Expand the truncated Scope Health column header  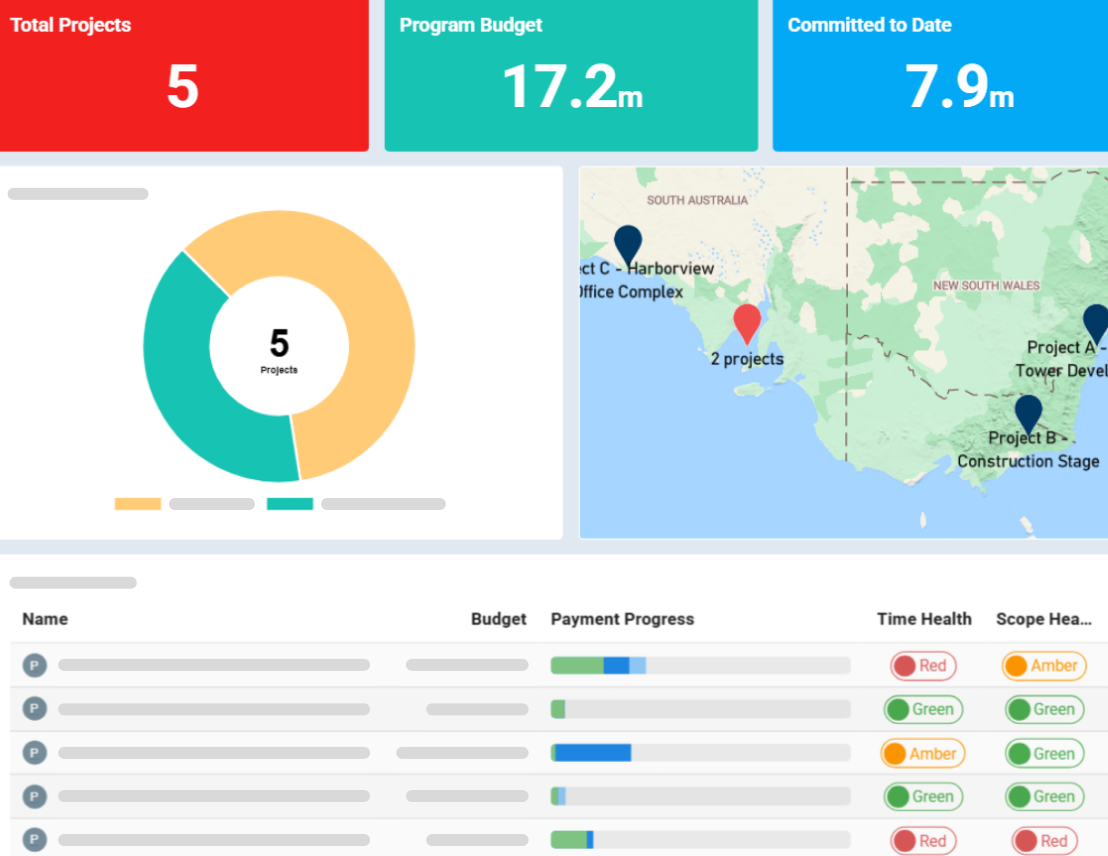(x=1044, y=619)
